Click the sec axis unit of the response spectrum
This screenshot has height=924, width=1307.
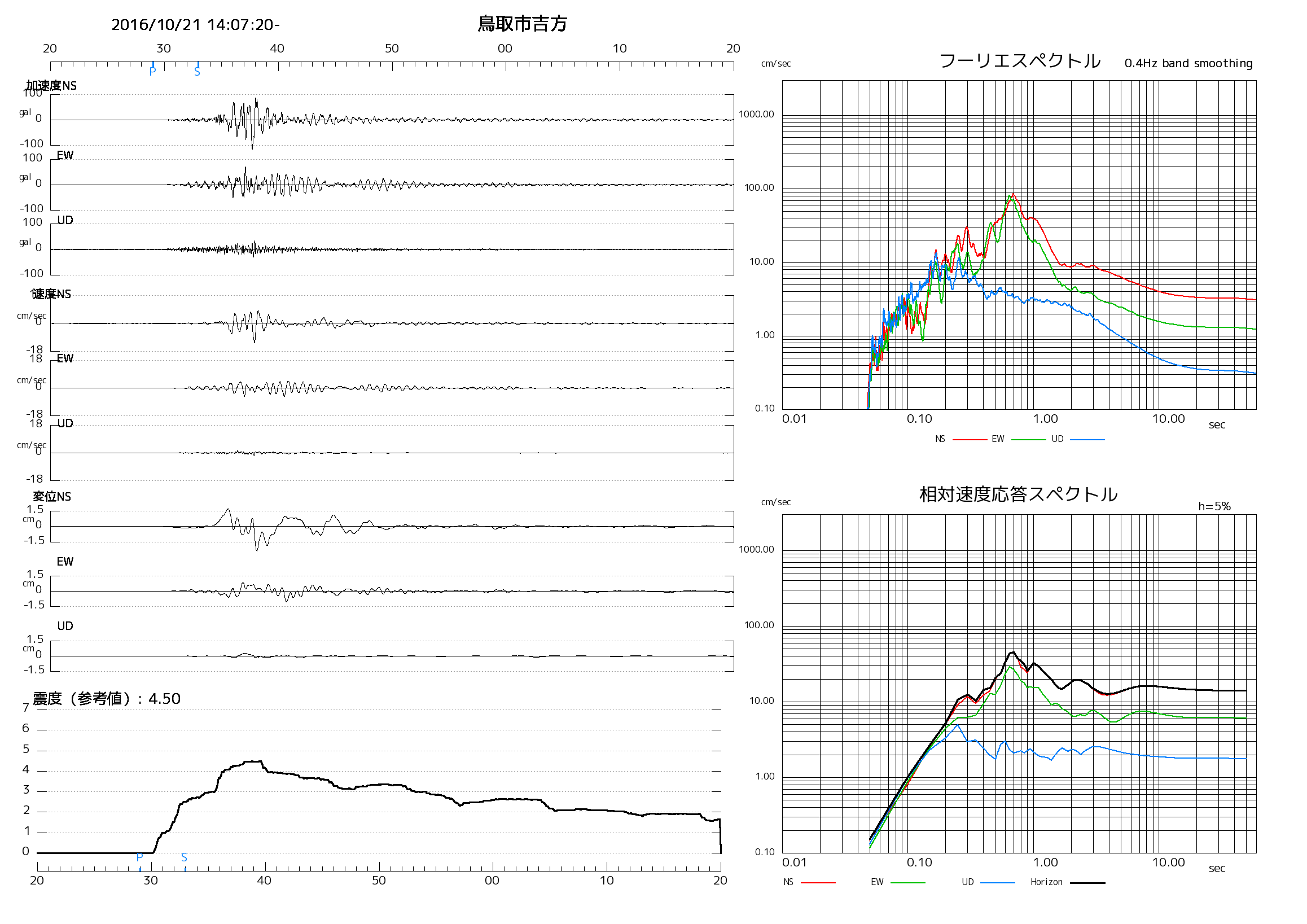(x=1217, y=869)
